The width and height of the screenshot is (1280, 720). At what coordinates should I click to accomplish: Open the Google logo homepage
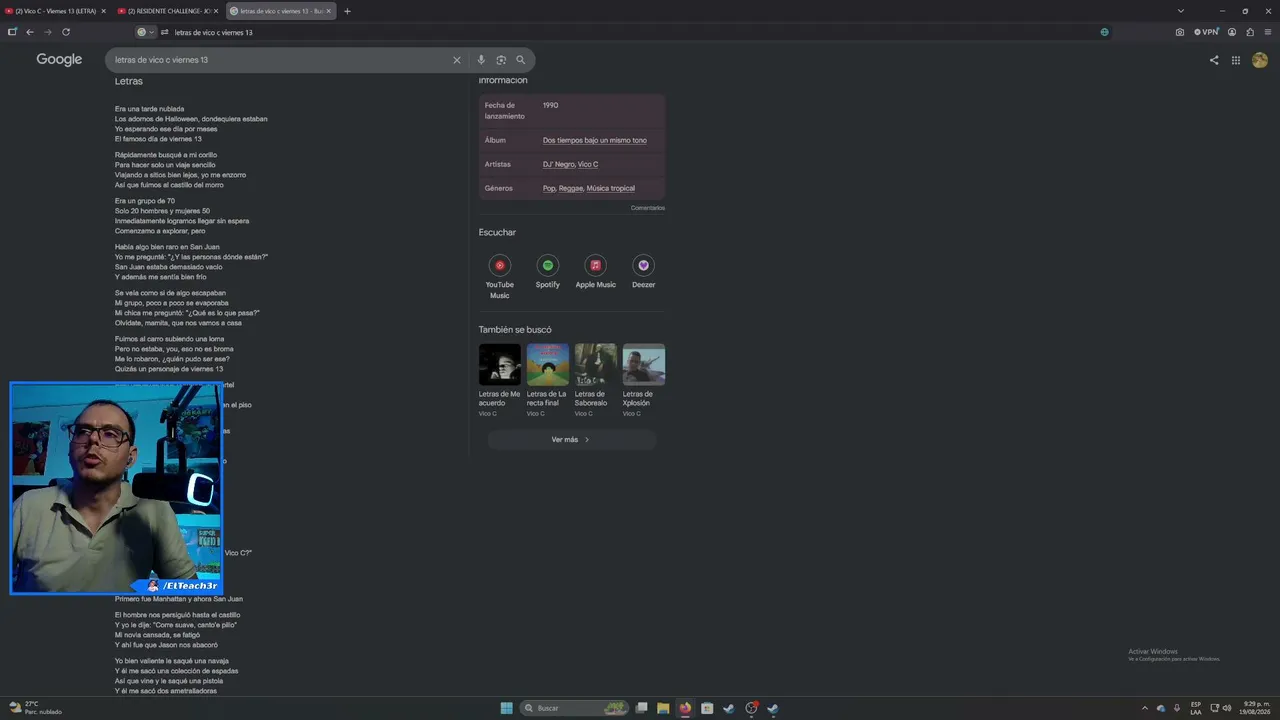(59, 60)
